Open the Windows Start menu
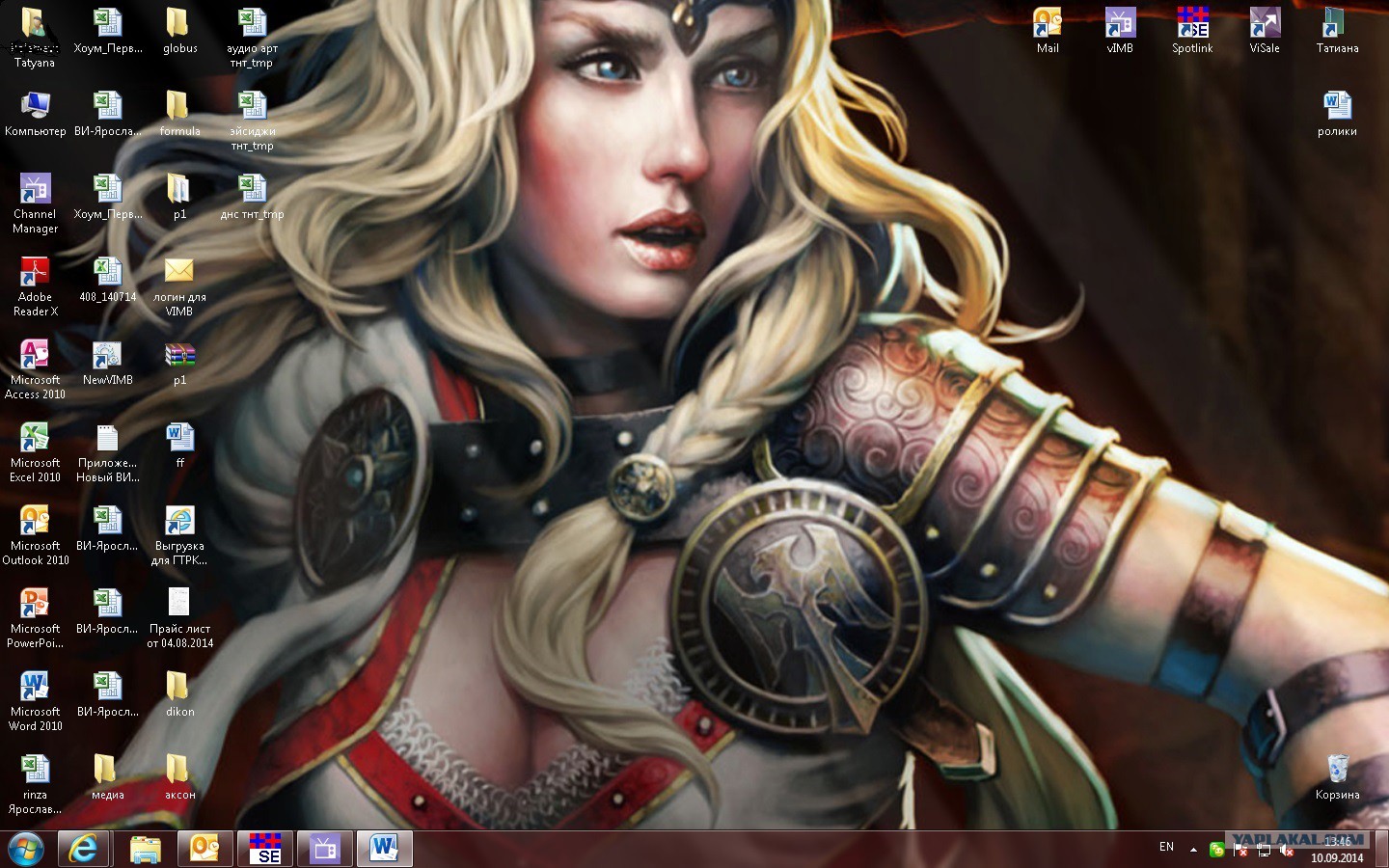The height and width of the screenshot is (868, 1389). click(x=26, y=849)
